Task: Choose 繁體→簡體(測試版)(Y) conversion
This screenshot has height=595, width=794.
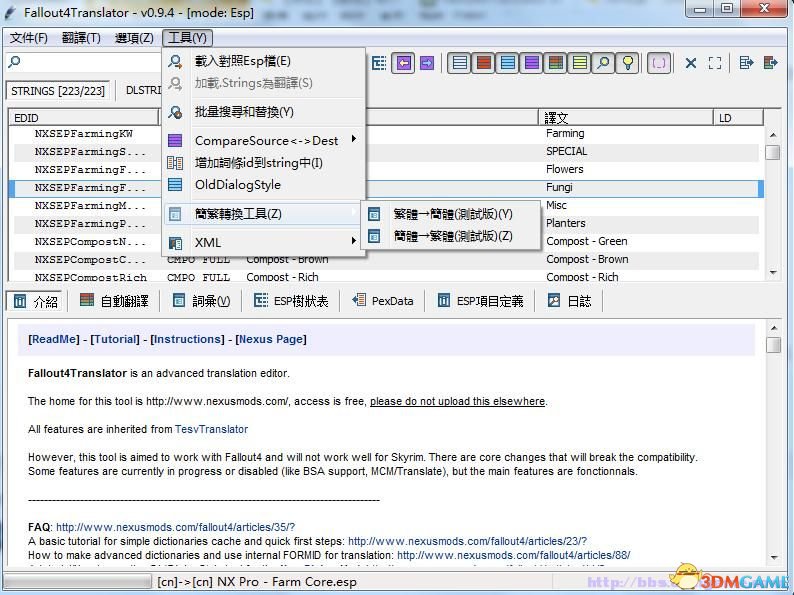Action: coord(450,214)
